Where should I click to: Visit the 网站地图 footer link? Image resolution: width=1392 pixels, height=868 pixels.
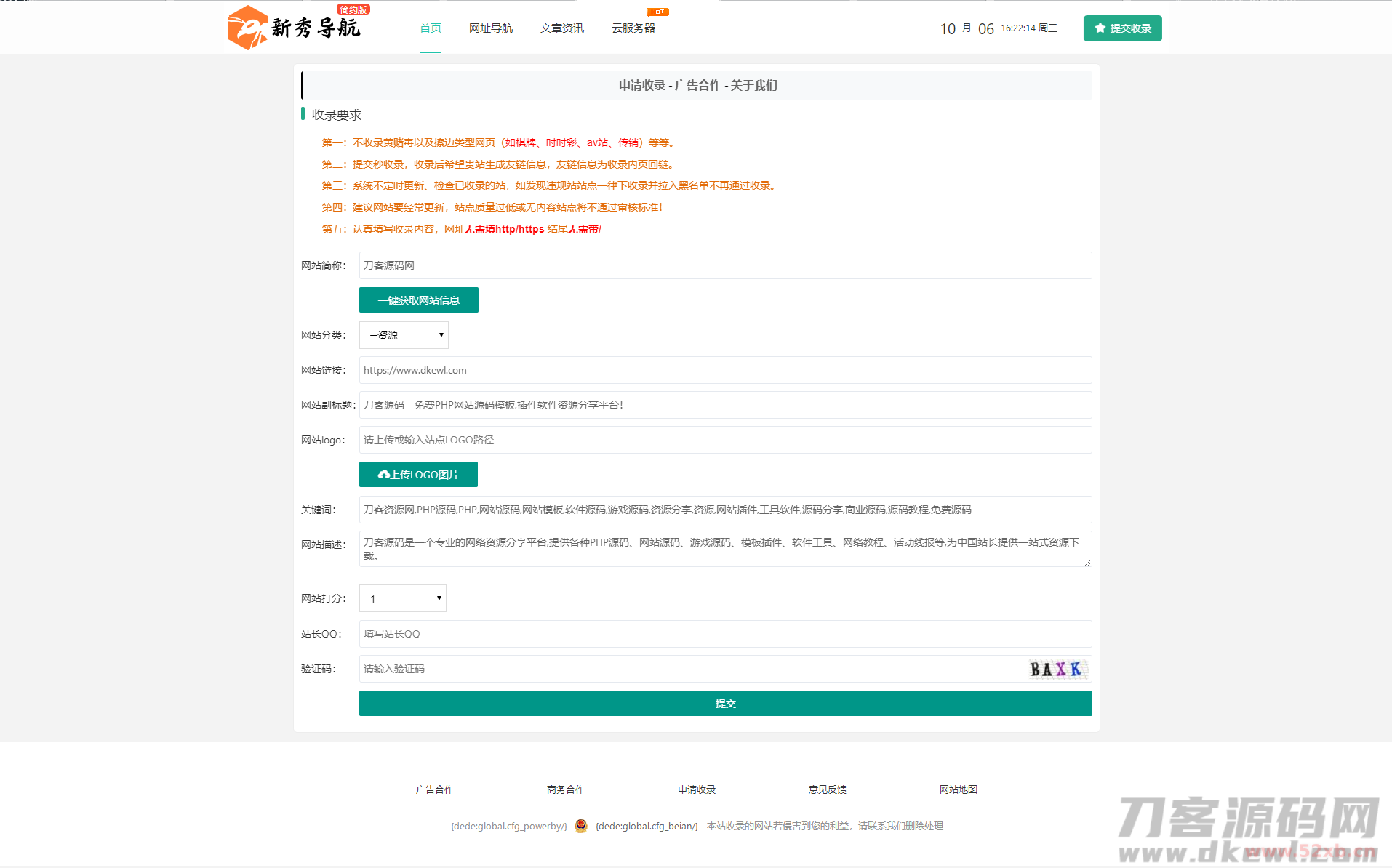coord(958,789)
